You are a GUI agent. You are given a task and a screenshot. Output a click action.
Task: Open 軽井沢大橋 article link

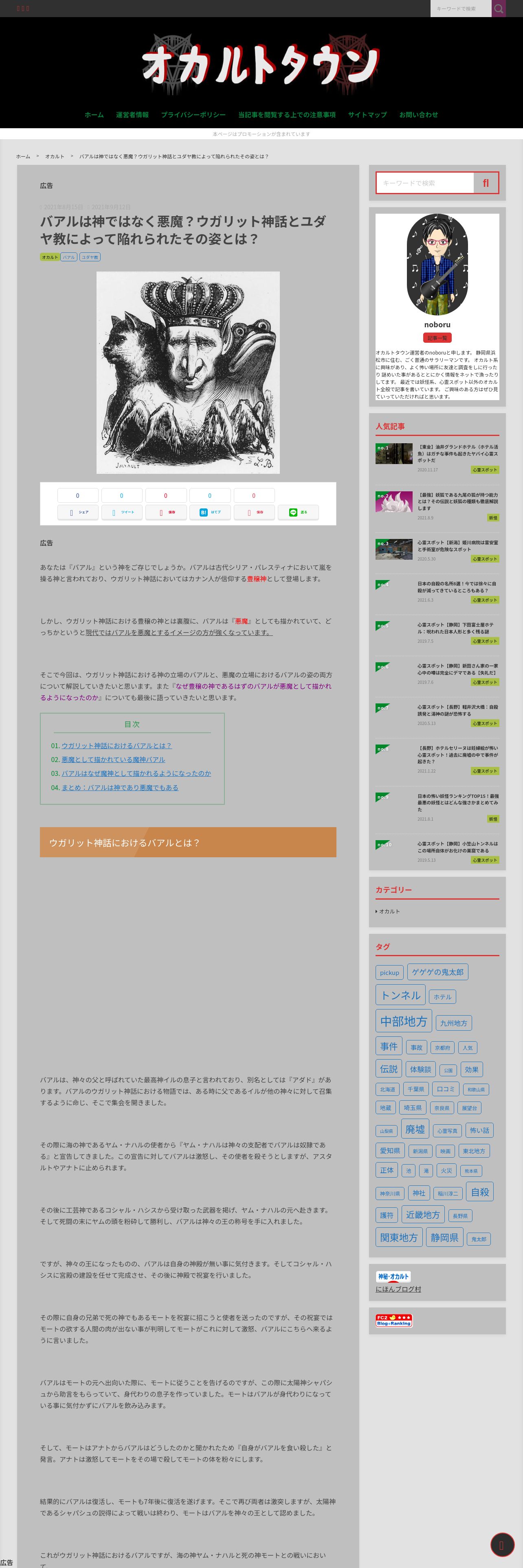(457, 710)
